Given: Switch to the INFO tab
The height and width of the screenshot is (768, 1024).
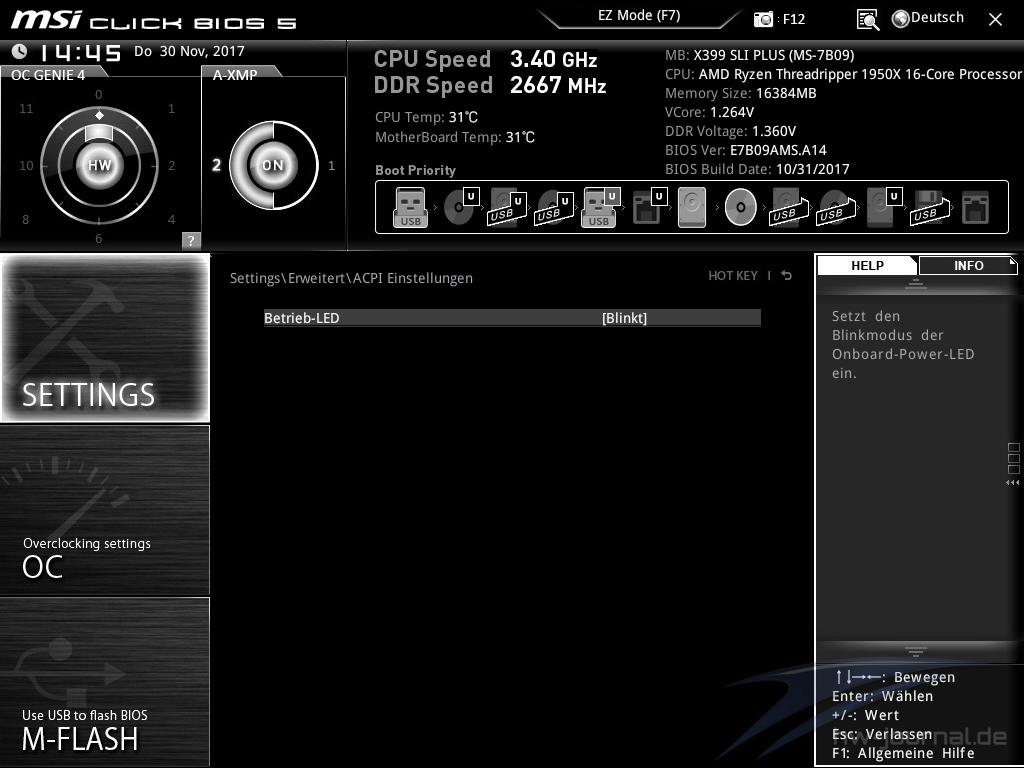Looking at the screenshot, I should [968, 266].
